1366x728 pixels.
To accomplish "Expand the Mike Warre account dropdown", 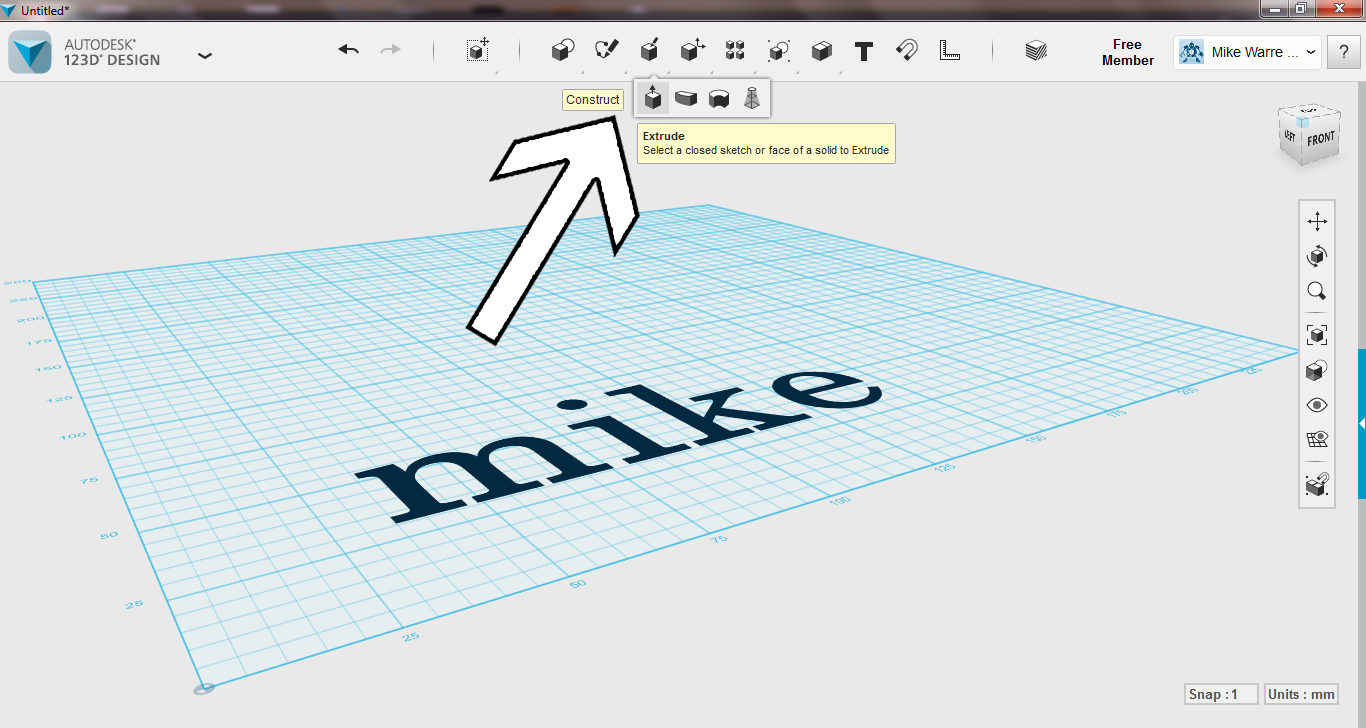I will pos(1248,52).
